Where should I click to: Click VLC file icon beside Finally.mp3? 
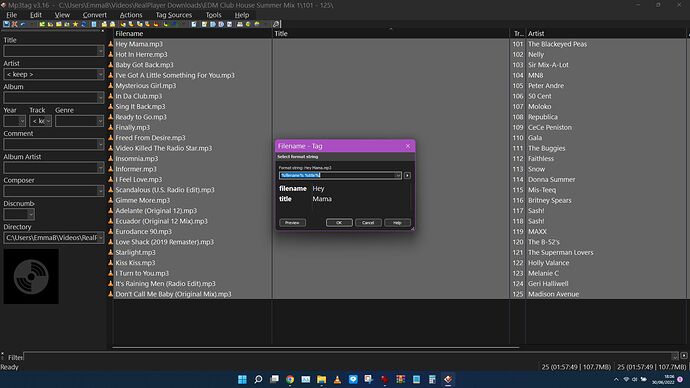click(111, 127)
